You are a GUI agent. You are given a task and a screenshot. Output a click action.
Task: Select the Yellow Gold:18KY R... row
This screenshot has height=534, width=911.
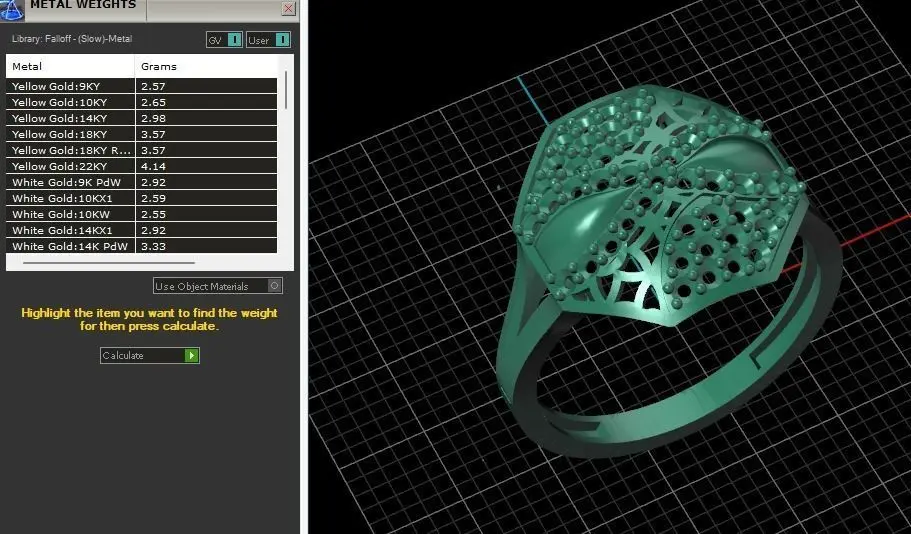point(142,150)
